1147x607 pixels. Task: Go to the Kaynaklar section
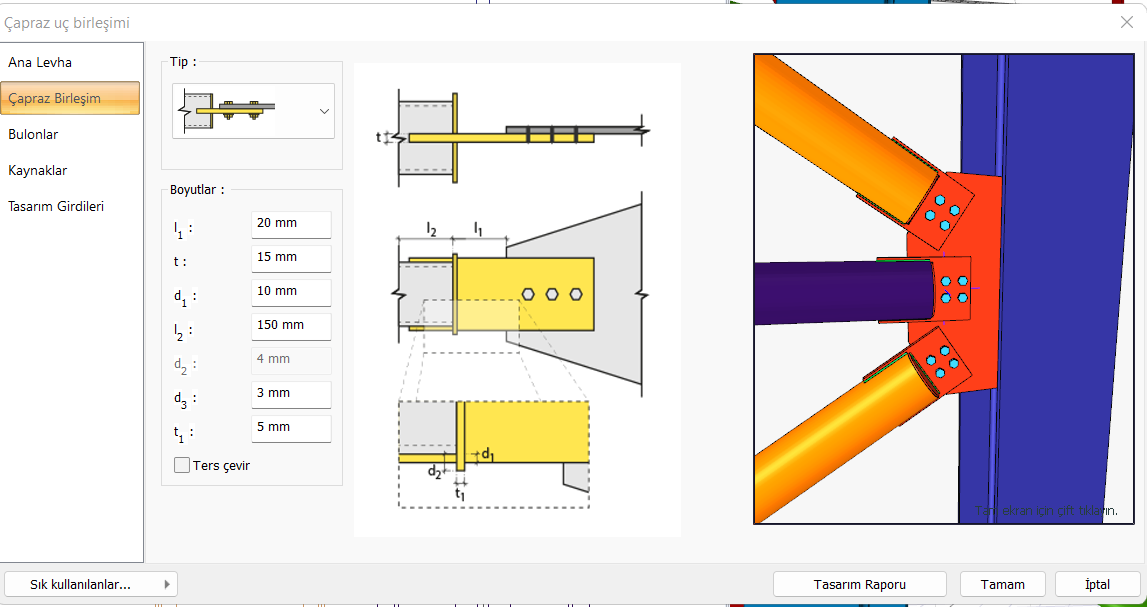(x=38, y=170)
